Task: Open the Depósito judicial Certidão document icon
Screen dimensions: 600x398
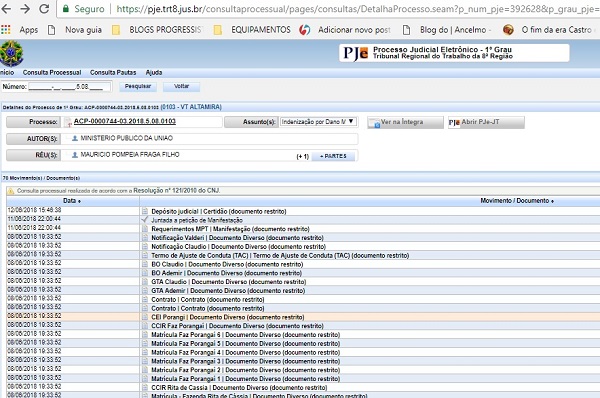Action: [145, 211]
